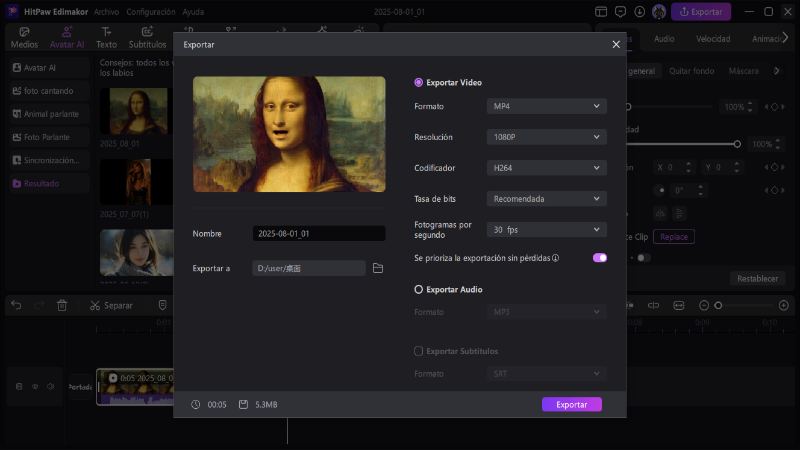800x450 pixels.
Task: Toggle track lock icon in the timeline
Action: 19,387
